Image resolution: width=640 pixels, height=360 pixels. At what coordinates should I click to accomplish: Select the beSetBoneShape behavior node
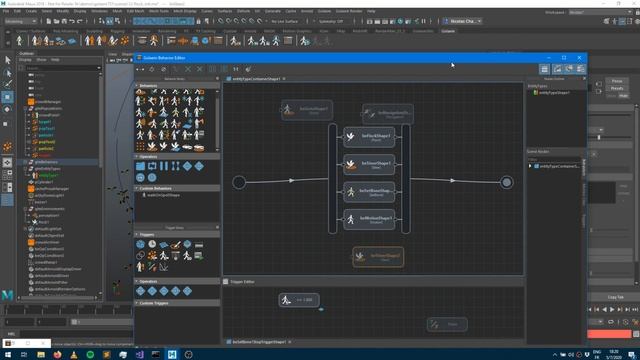click(x=369, y=192)
